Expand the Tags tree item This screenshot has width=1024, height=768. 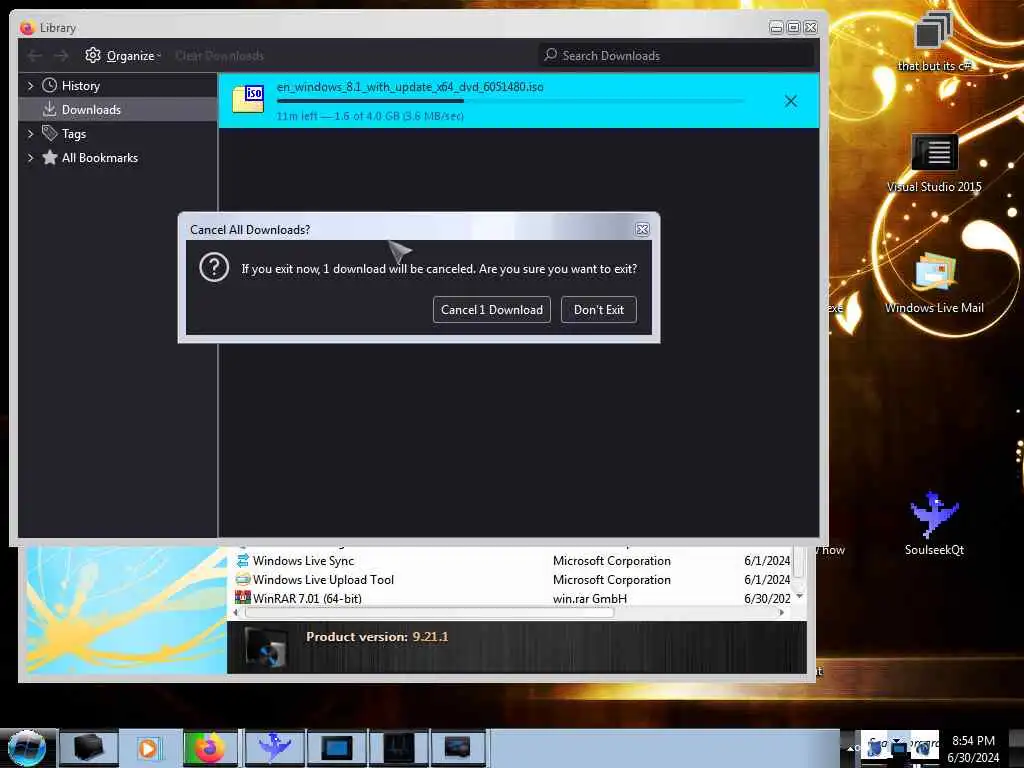[30, 134]
